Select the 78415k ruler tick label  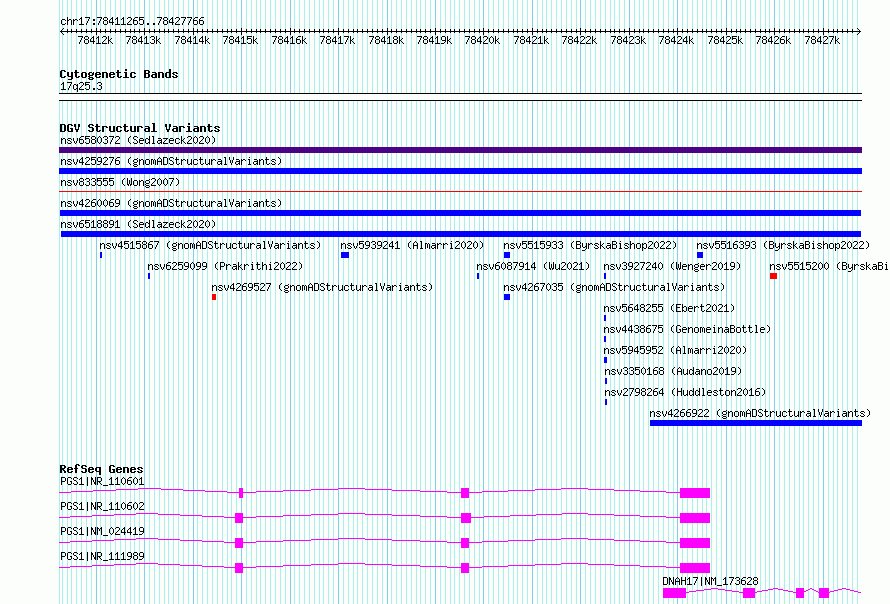pyautogui.click(x=240, y=40)
